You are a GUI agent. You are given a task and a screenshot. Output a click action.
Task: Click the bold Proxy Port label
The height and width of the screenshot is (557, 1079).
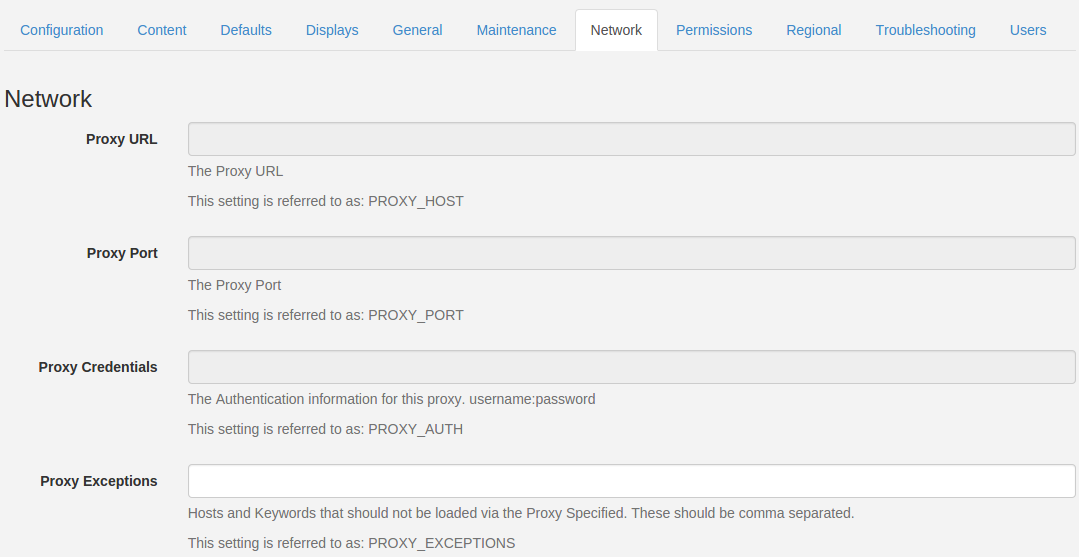pos(122,253)
